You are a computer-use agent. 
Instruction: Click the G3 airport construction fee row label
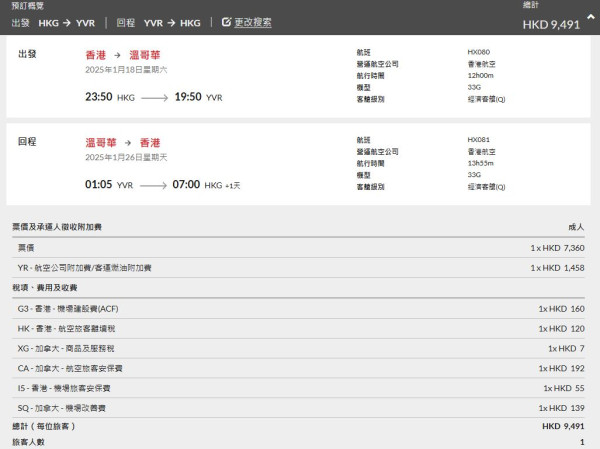(68, 309)
